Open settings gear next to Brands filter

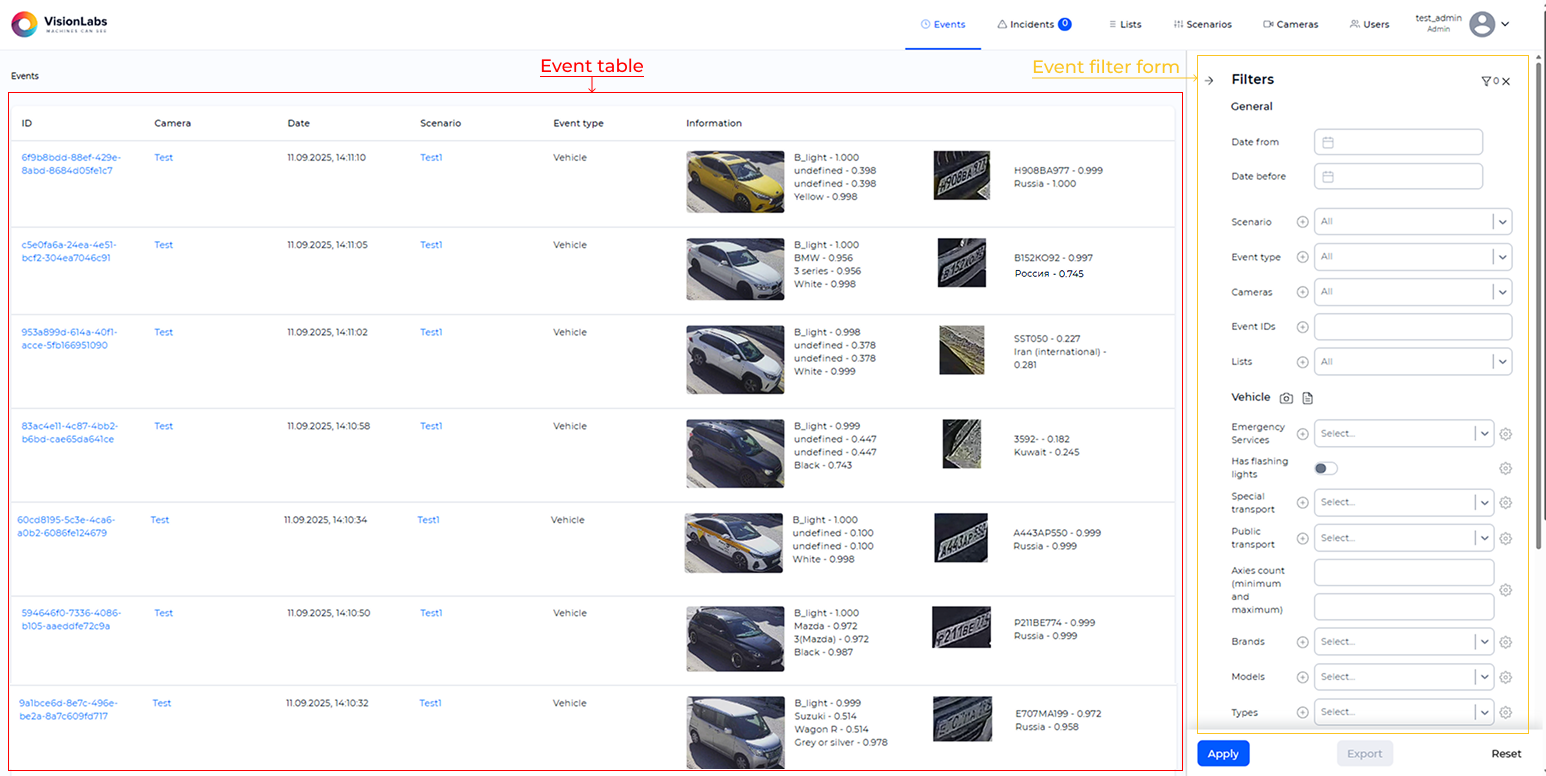1506,641
